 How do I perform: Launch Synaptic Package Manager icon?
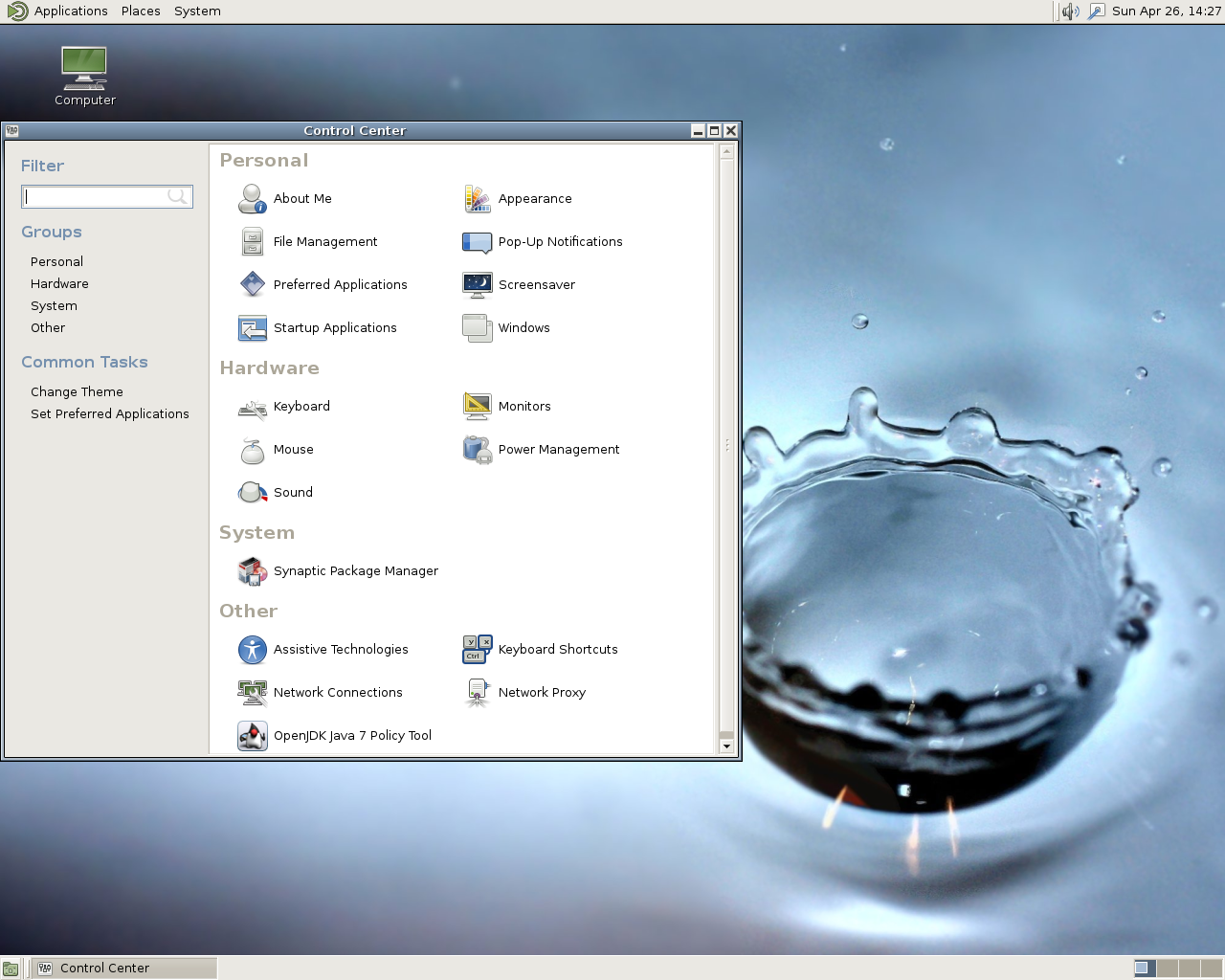(x=253, y=570)
